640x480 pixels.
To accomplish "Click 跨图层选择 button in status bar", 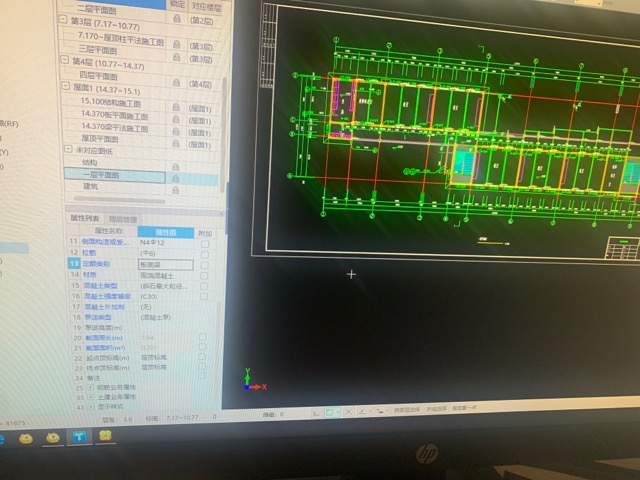I will [x=406, y=410].
